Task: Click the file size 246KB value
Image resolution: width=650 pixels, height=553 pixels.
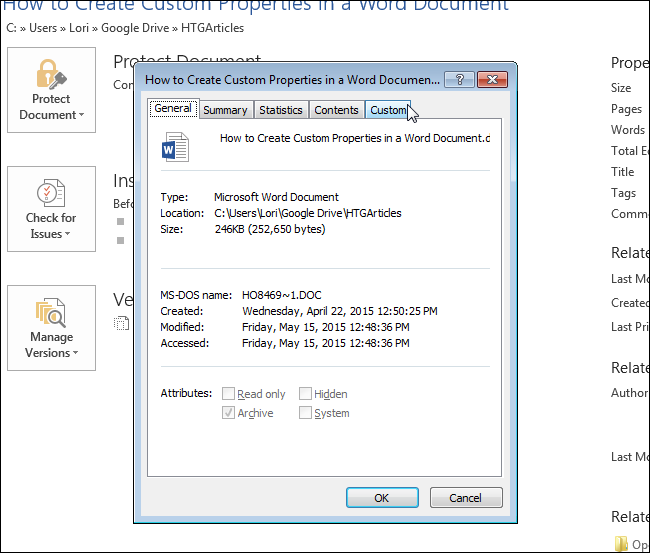Action: pyautogui.click(x=270, y=229)
